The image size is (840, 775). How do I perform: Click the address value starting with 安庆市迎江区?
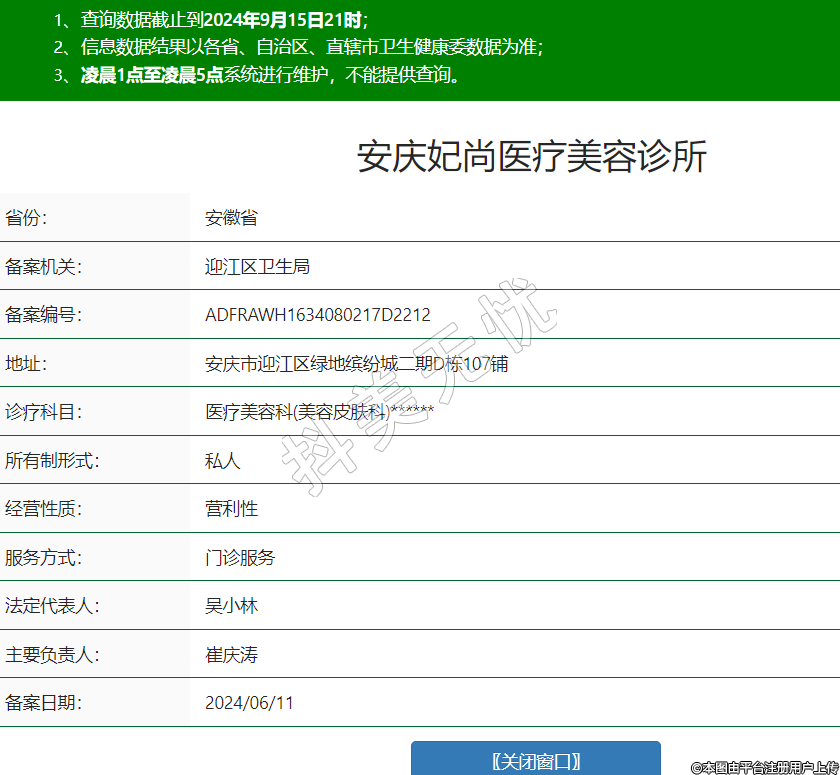356,364
